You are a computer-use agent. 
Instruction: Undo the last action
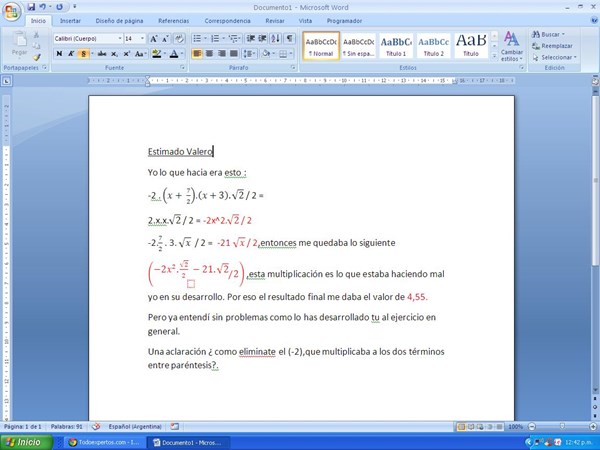pos(42,7)
